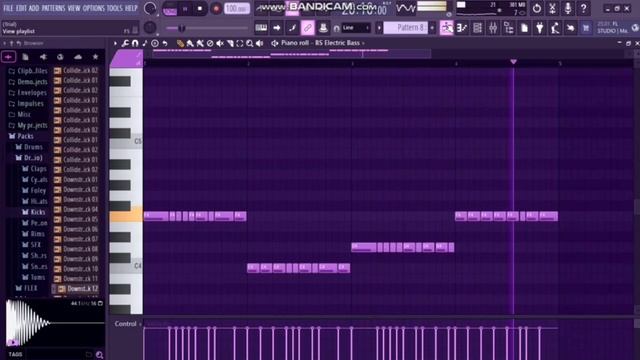
Task: Select the piano roll Zoom tool
Action: pyautogui.click(x=249, y=43)
